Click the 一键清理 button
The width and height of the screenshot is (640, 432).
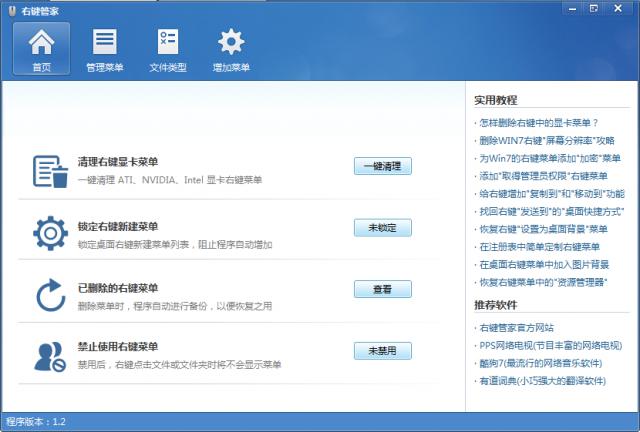tap(382, 166)
